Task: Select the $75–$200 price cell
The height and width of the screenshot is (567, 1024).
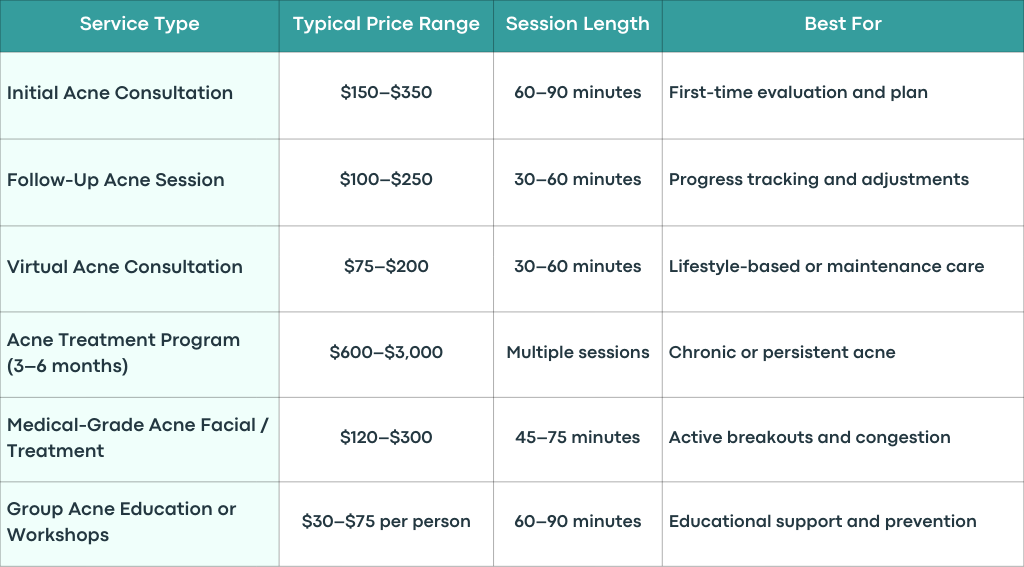Action: click(x=386, y=266)
